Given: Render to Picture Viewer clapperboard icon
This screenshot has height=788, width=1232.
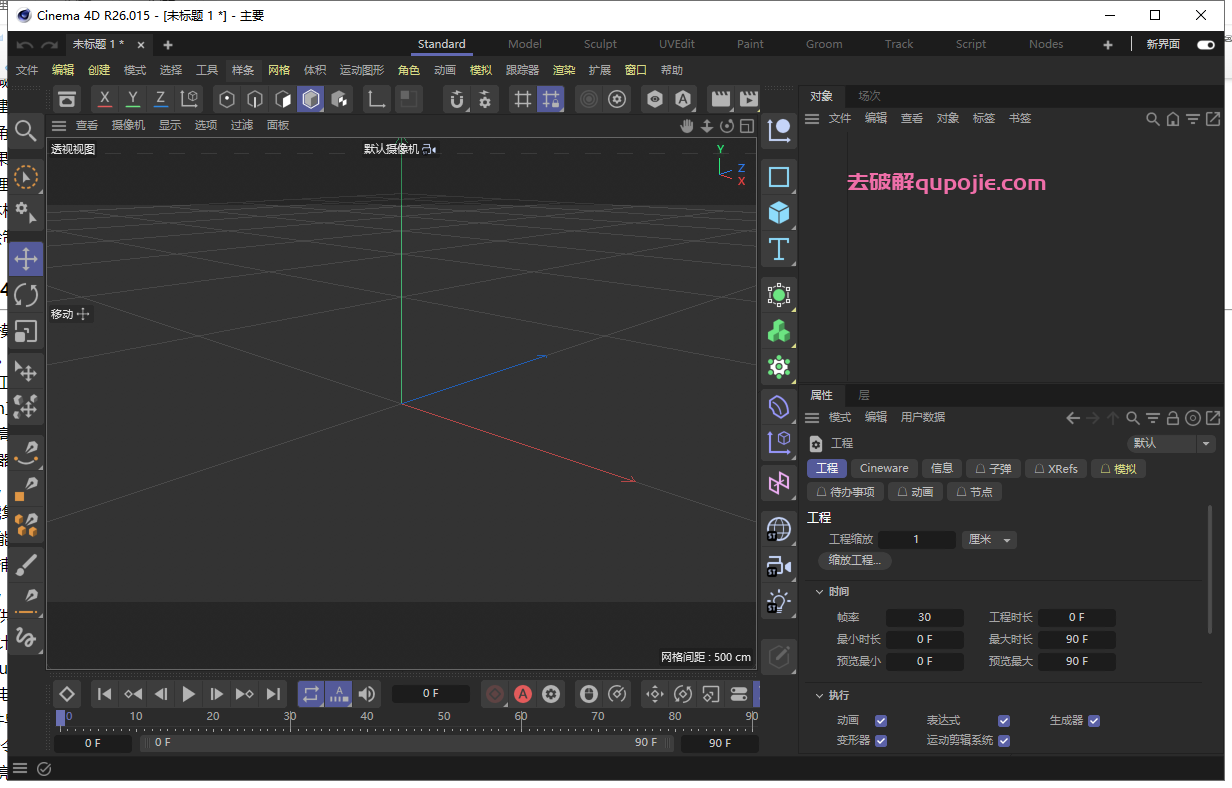Looking at the screenshot, I should click(748, 99).
